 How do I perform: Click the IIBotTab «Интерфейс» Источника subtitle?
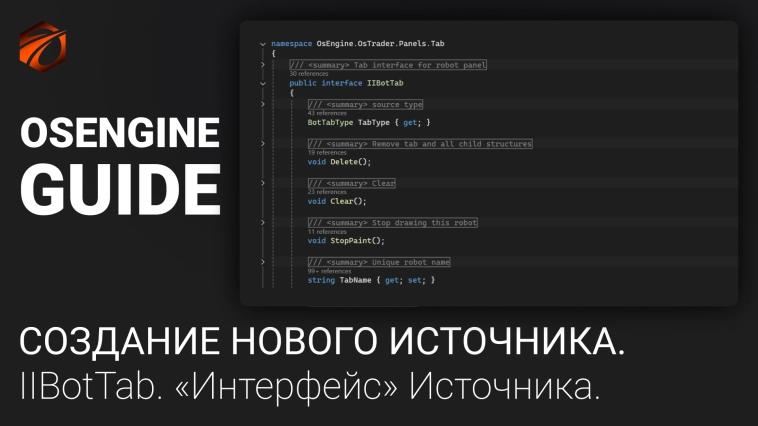pos(309,386)
